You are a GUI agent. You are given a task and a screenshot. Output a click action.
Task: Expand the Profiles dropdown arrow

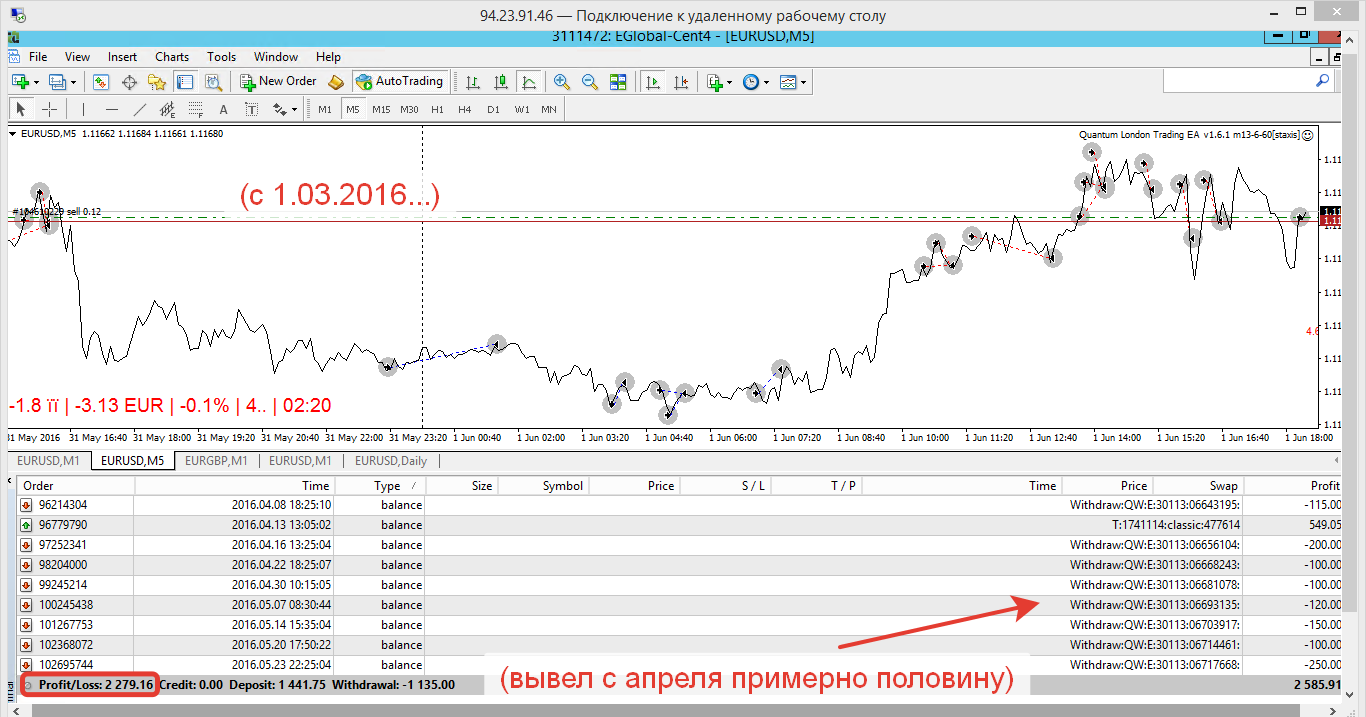point(72,82)
